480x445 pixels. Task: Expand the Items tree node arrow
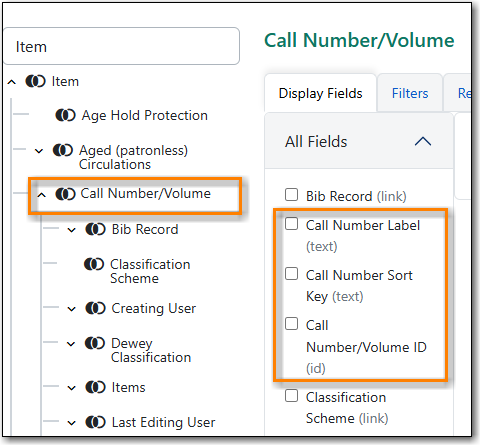tap(72, 388)
